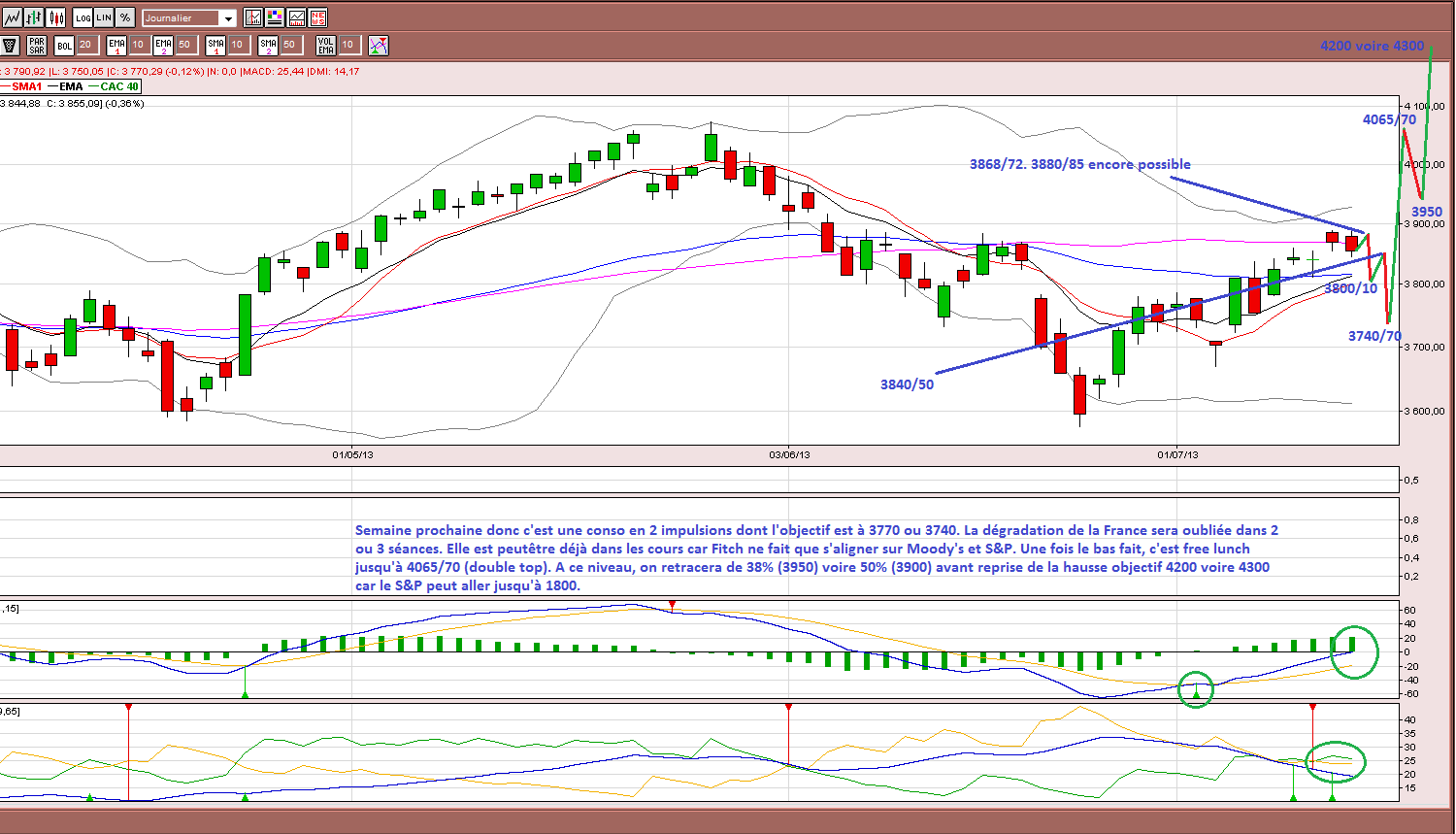This screenshot has width=1456, height=834.
Task: Click the 3 800,00 price axis label
Action: [x=1425, y=284]
